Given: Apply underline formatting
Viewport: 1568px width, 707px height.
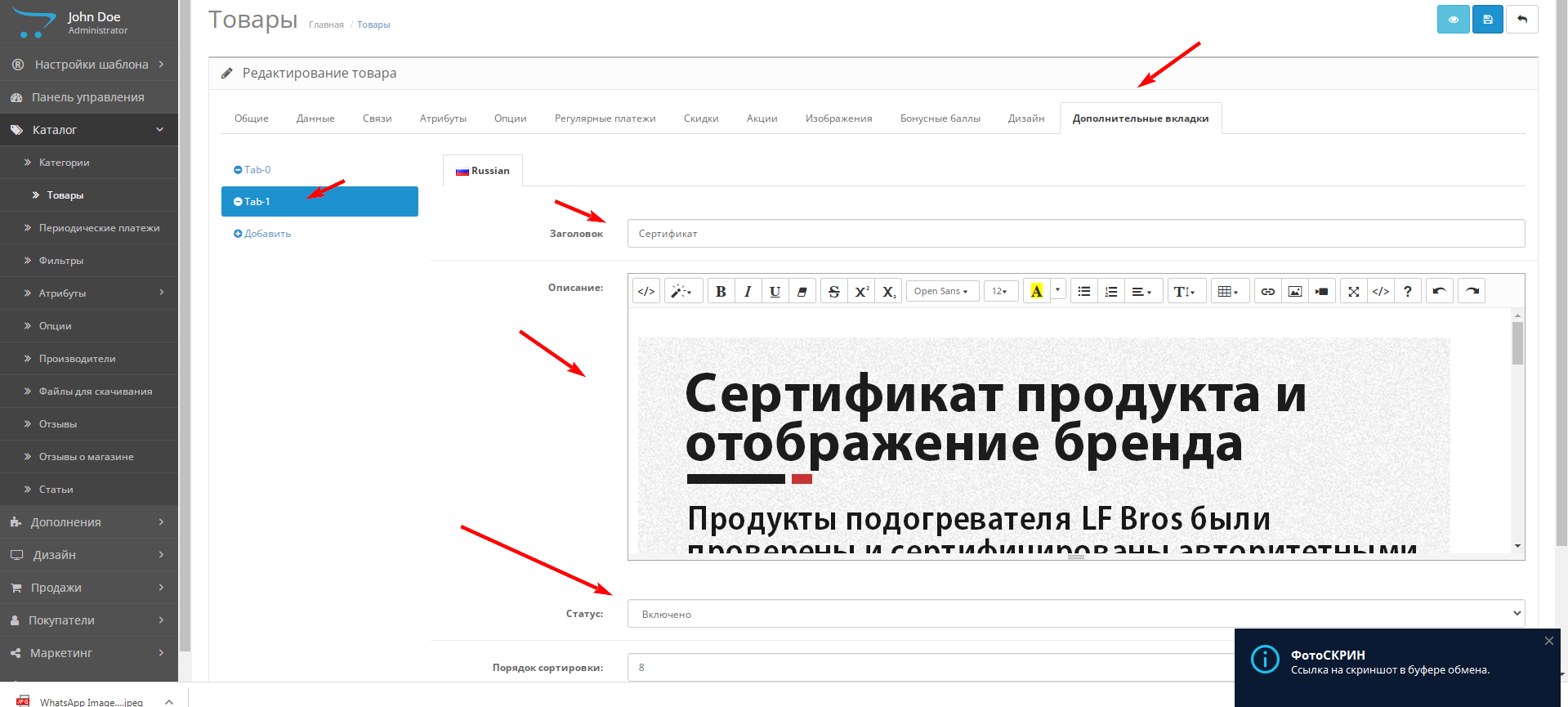Looking at the screenshot, I should [x=775, y=291].
